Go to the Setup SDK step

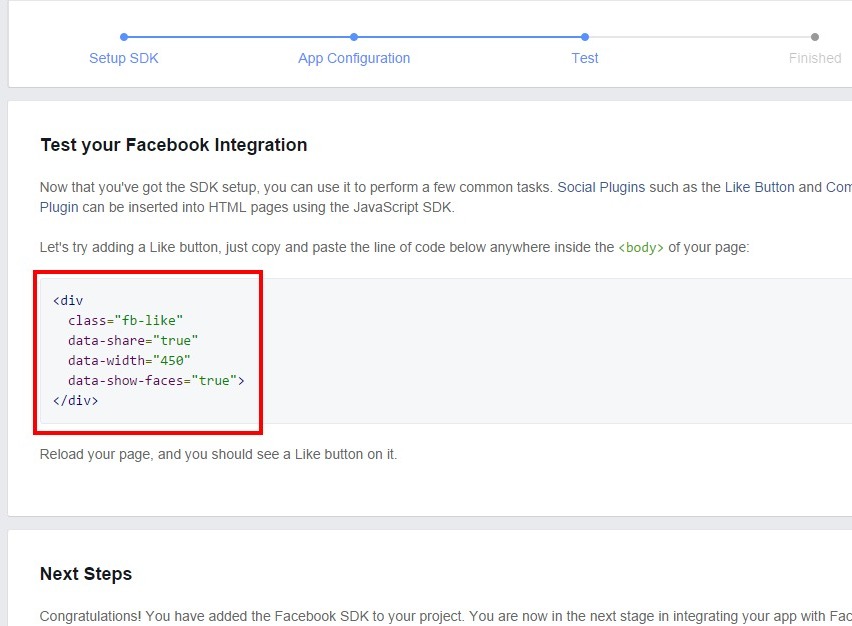tap(123, 58)
